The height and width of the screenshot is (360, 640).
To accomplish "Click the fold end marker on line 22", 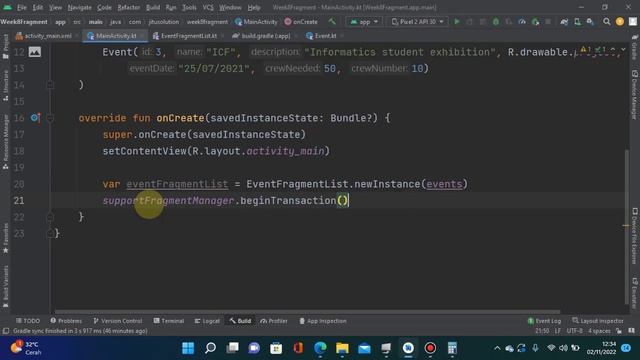I will [x=50, y=217].
